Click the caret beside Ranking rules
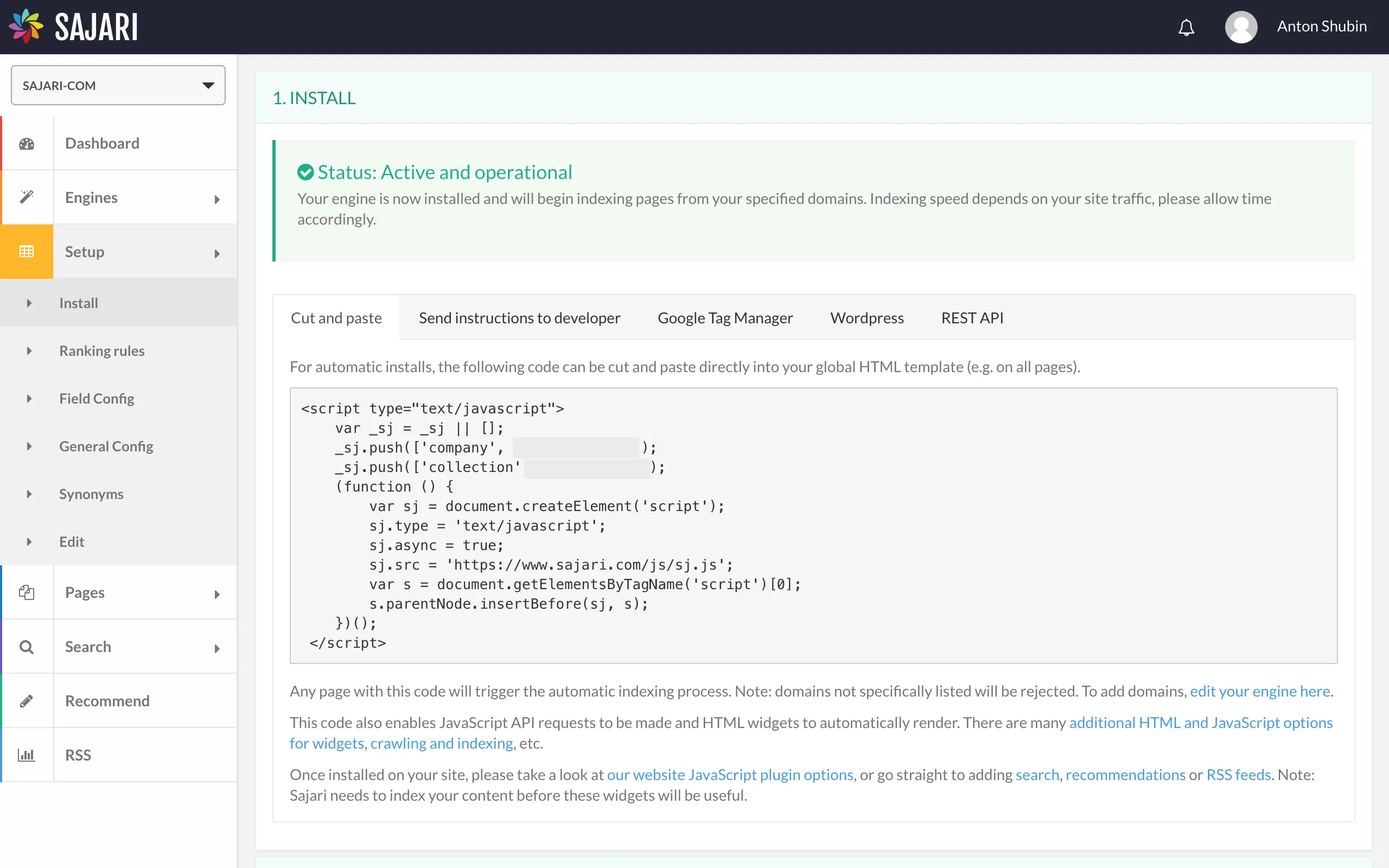Screen dimensions: 1389x868 click(x=29, y=350)
